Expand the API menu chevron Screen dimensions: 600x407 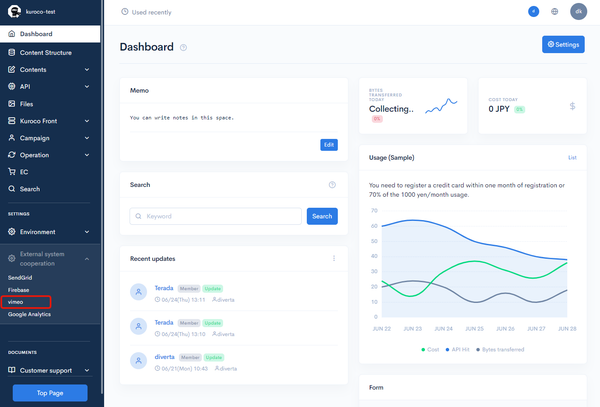87,87
